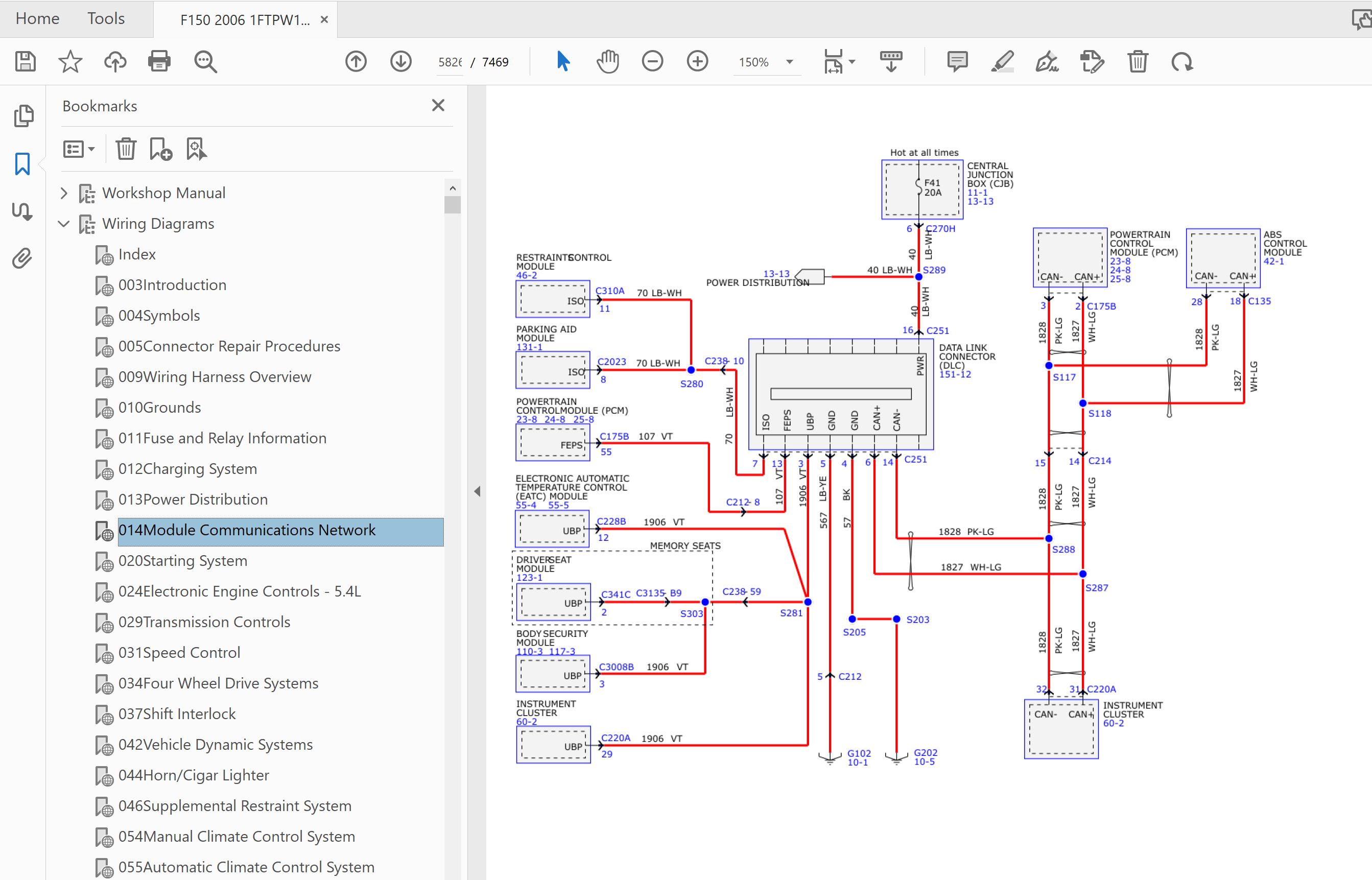Toggle the page thumbnails panel
The width and height of the screenshot is (1372, 880).
point(23,115)
